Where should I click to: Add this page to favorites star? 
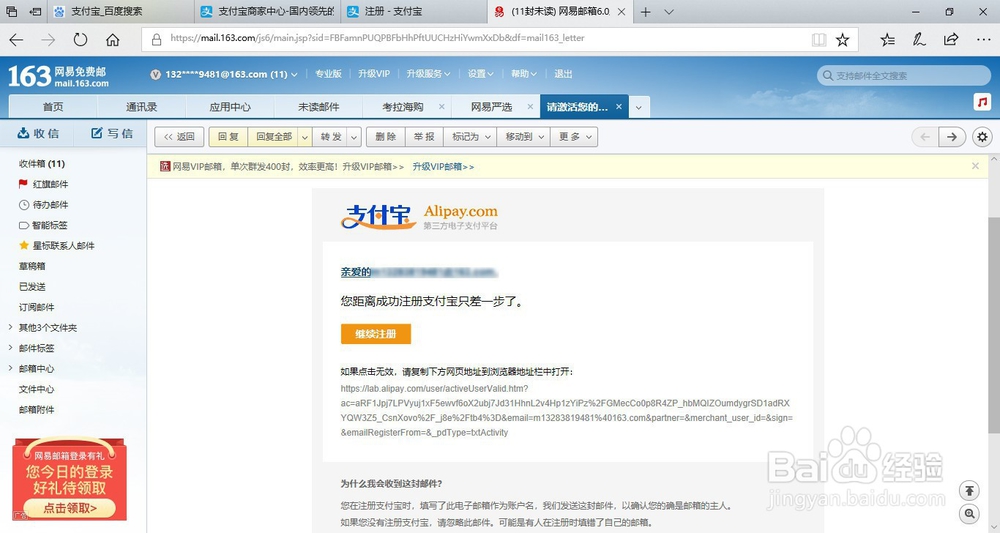[842, 40]
